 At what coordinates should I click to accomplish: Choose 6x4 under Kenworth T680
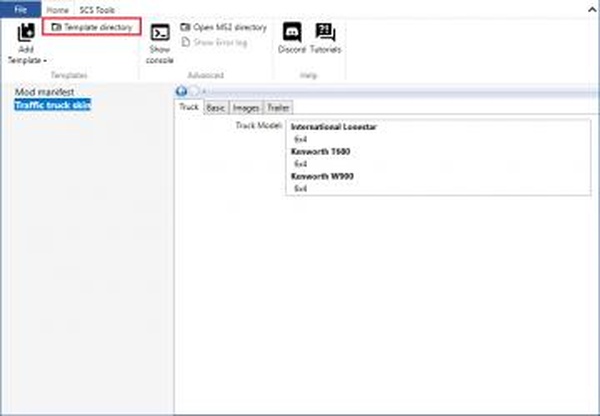[x=299, y=163]
